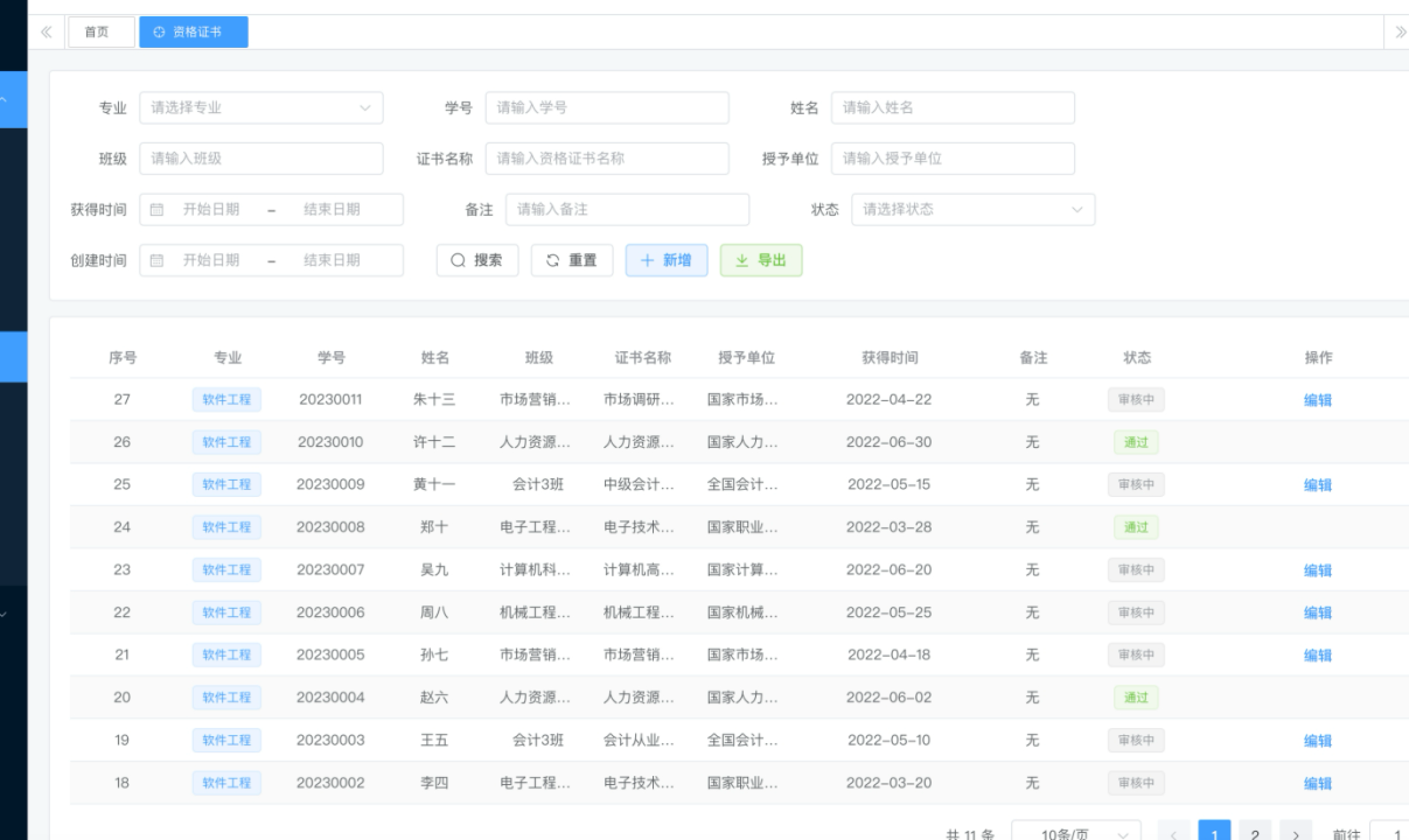
Task: Click the 状态 column header
Action: 1137,358
